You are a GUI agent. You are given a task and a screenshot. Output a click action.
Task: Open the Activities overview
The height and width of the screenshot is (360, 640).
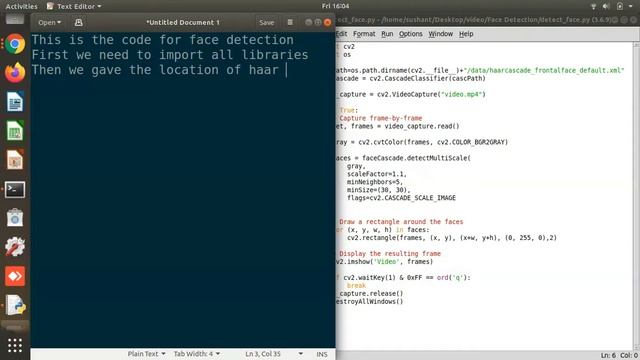click(21, 6)
